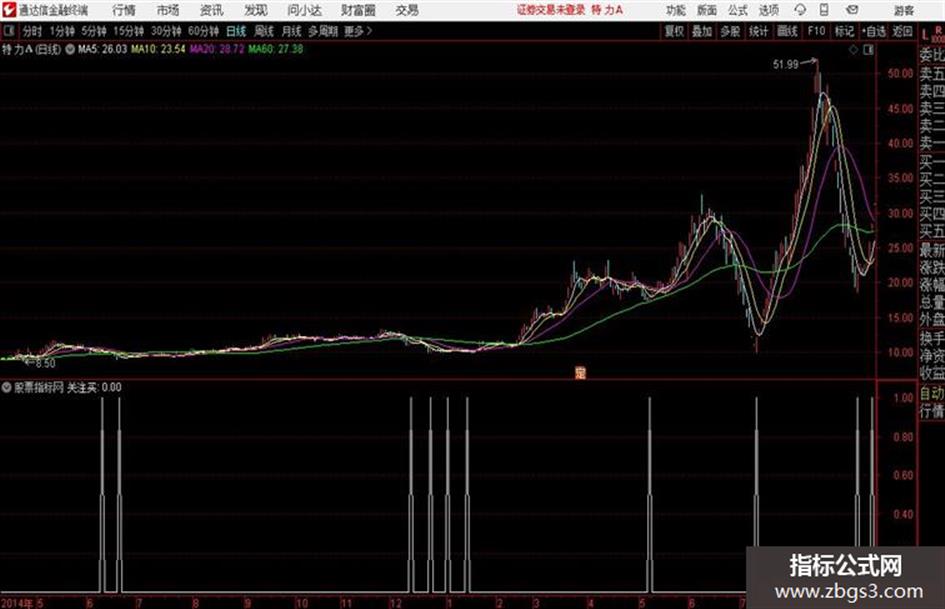Click the 画线 drawing button
945x609 pixels.
pos(787,31)
